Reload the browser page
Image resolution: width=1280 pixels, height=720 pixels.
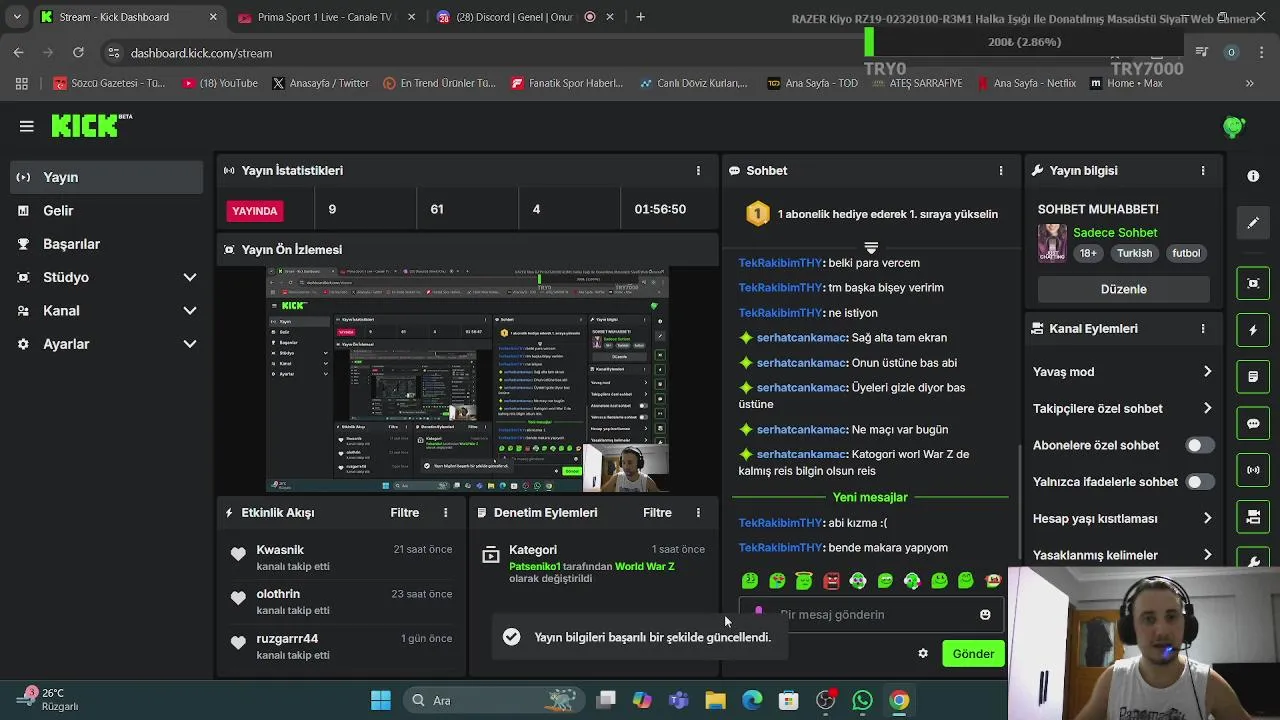point(78,53)
